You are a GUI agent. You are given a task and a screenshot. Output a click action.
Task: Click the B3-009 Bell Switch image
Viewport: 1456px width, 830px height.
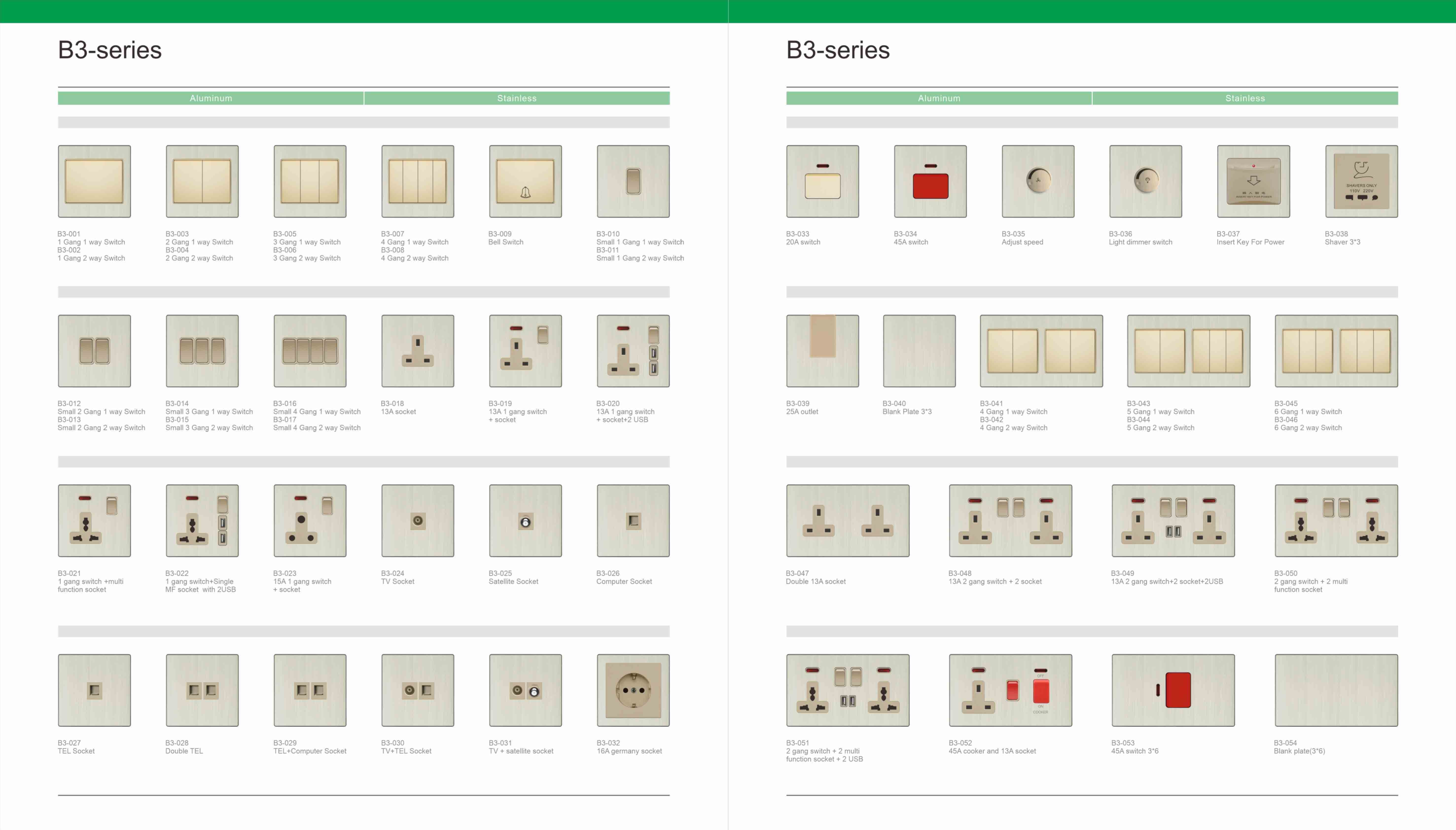click(x=525, y=181)
